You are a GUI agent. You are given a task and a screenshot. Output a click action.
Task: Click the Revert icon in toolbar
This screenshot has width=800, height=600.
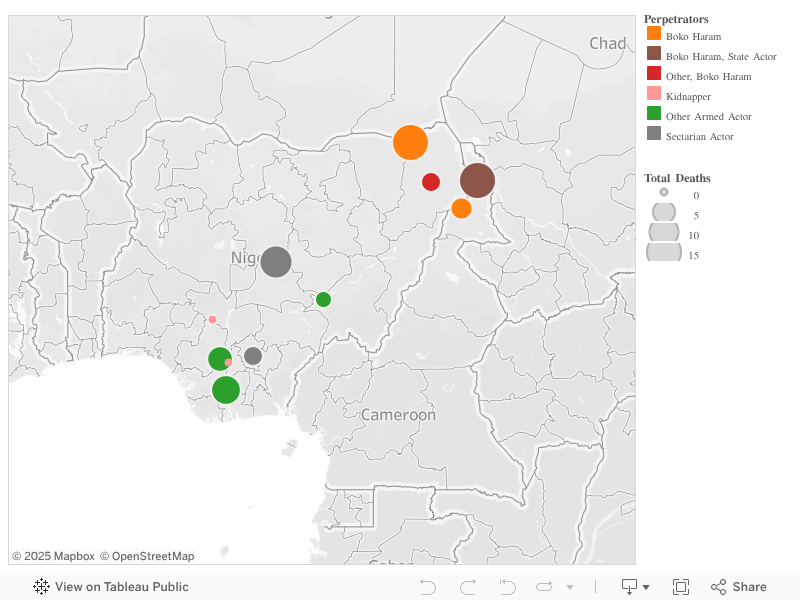pyautogui.click(x=507, y=587)
